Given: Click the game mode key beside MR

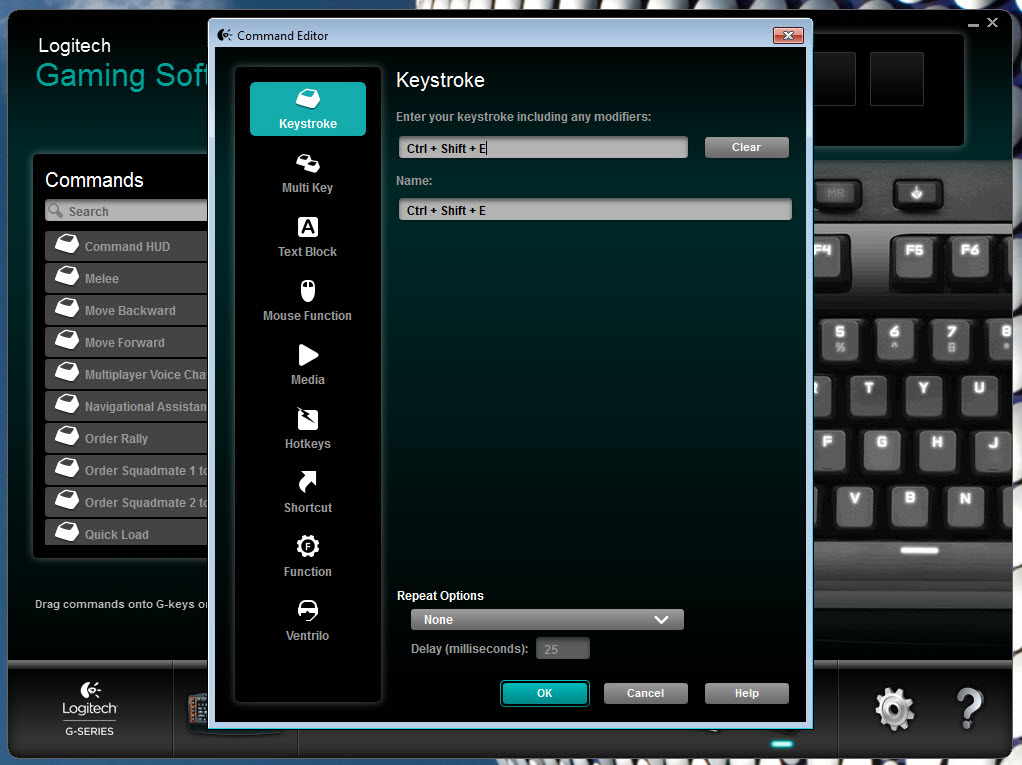Looking at the screenshot, I should (x=917, y=194).
